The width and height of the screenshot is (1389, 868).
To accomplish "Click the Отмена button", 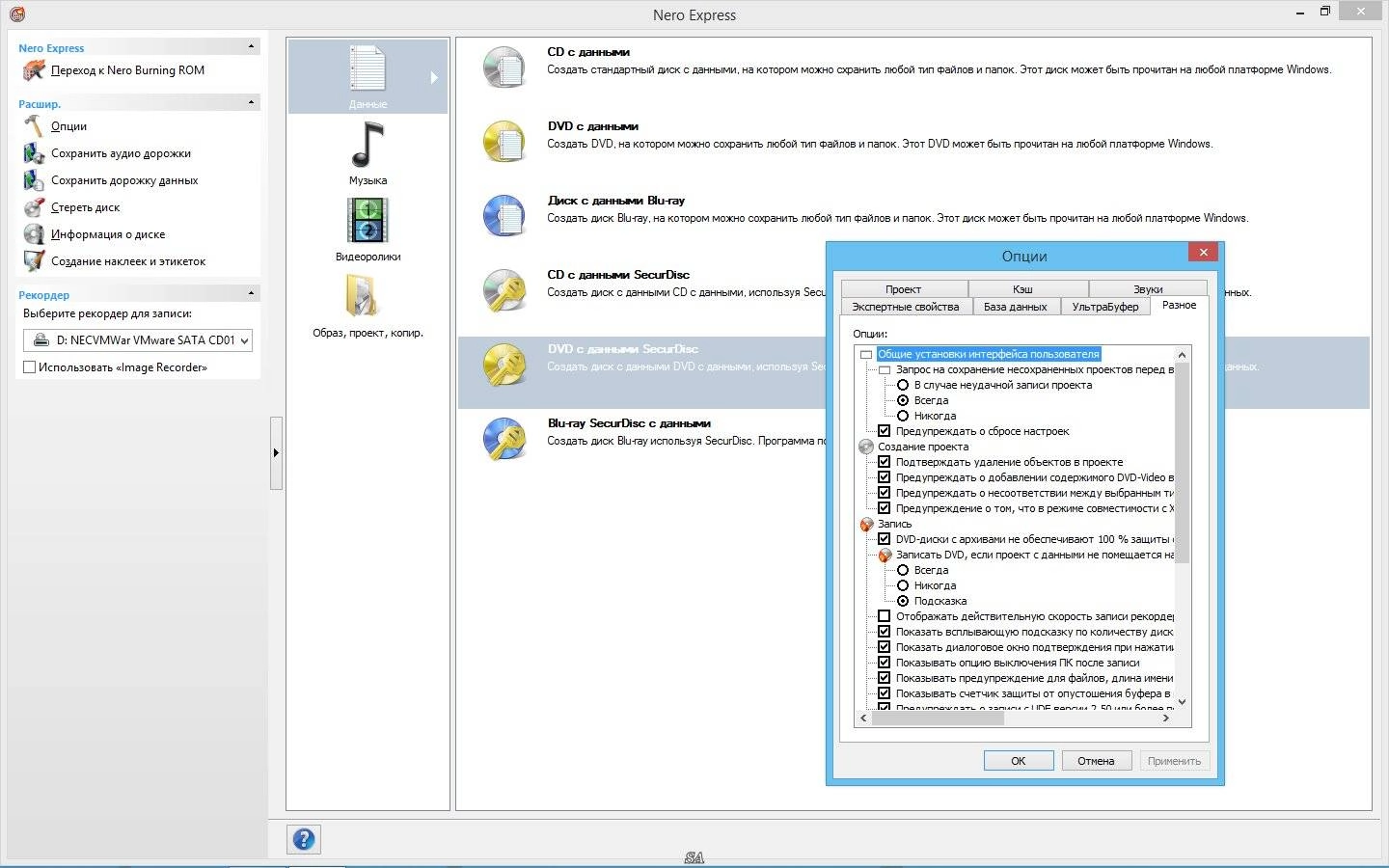I will (1097, 761).
